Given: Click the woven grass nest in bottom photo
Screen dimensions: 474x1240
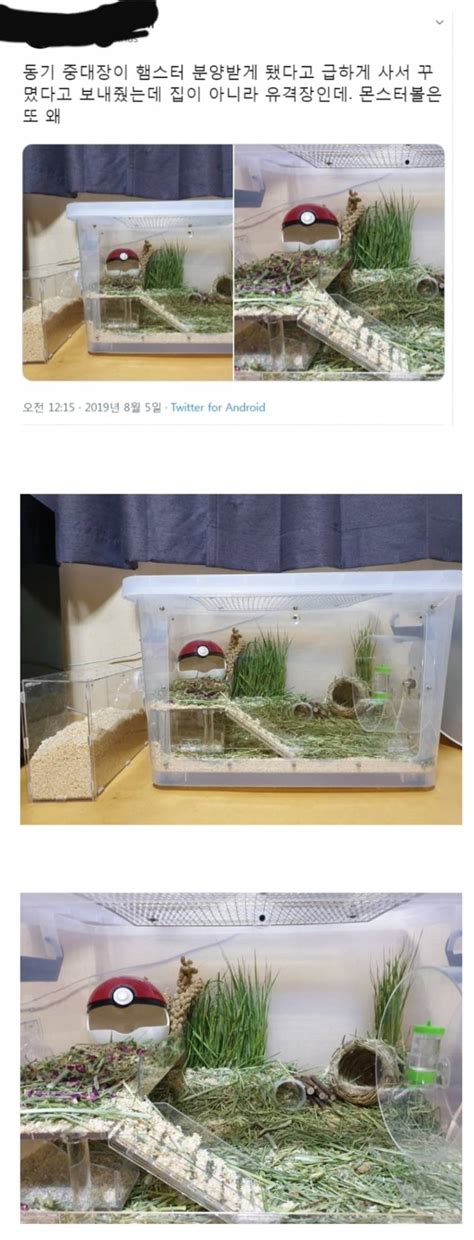Looking at the screenshot, I should 354,1071.
